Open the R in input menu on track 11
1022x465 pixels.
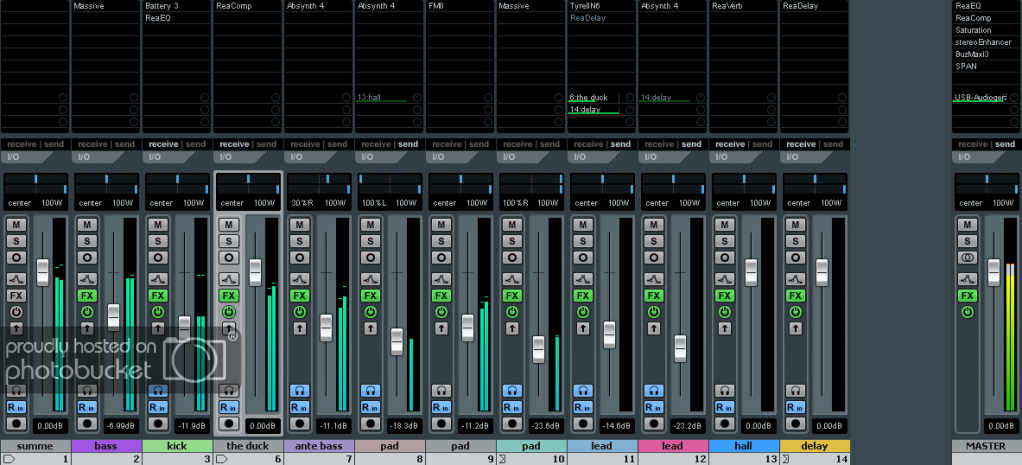(x=583, y=407)
